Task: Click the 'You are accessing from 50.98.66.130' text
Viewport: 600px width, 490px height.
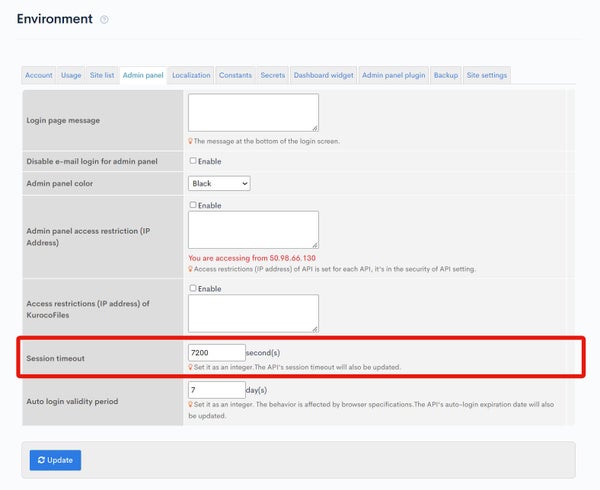Action: click(252, 258)
